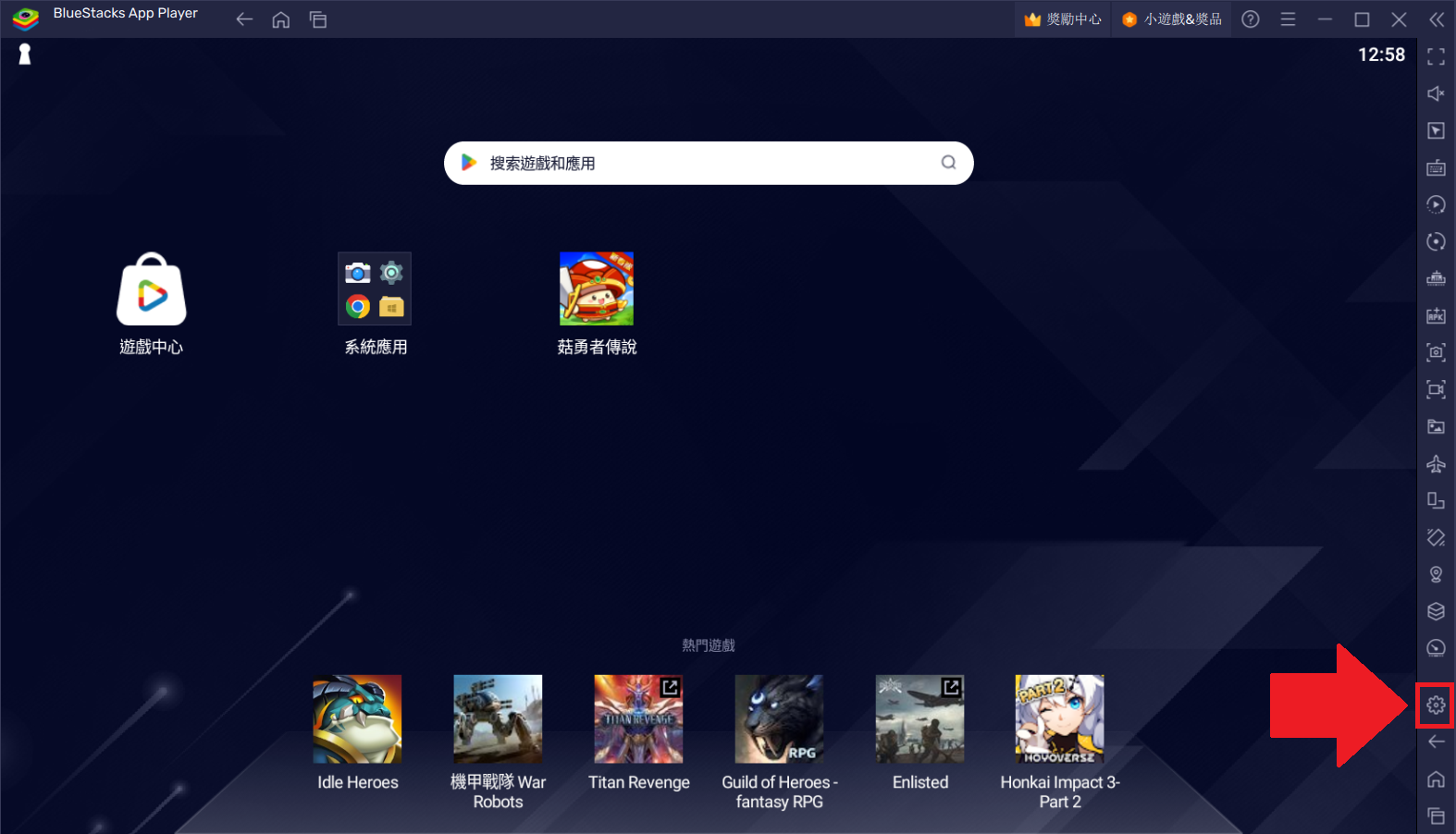
Task: Open multi-instance manager layers icon
Action: coord(1436,611)
